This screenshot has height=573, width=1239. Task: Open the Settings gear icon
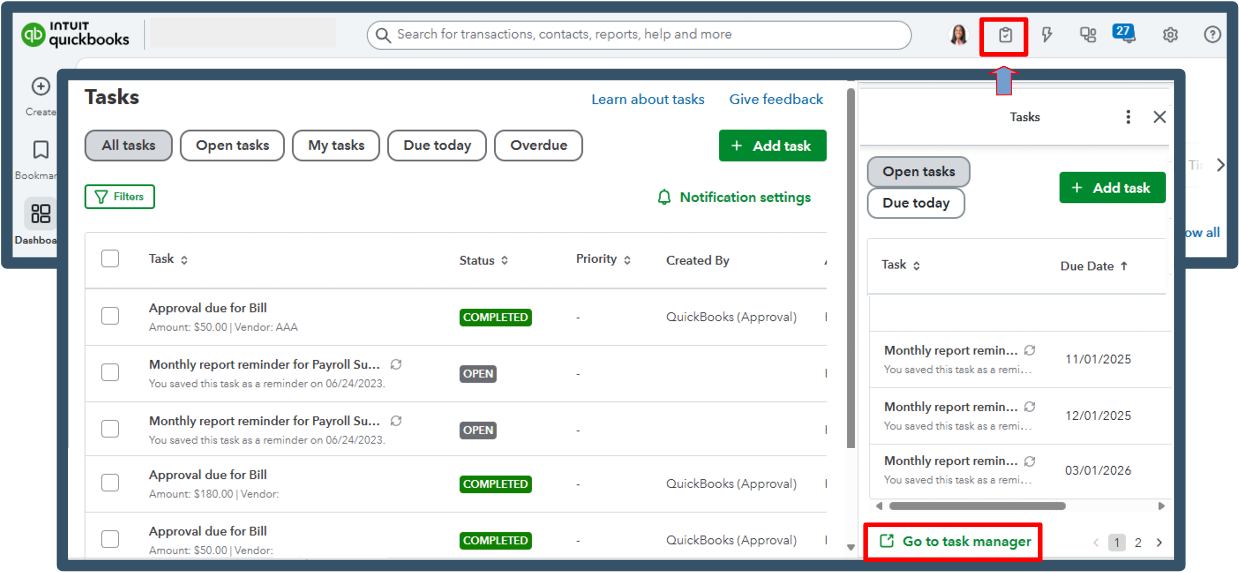[1170, 35]
